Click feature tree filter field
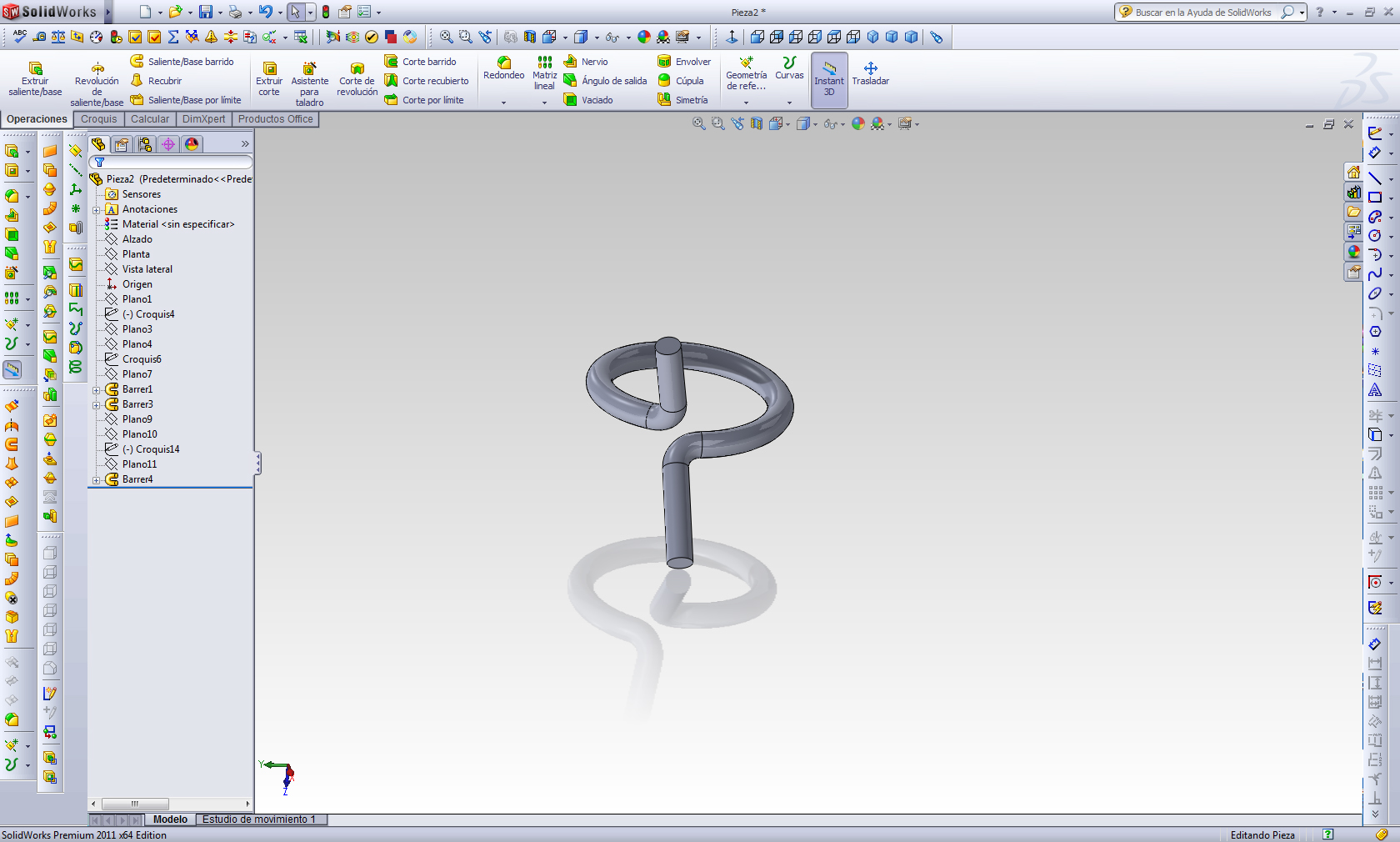1400x842 pixels. point(171,162)
